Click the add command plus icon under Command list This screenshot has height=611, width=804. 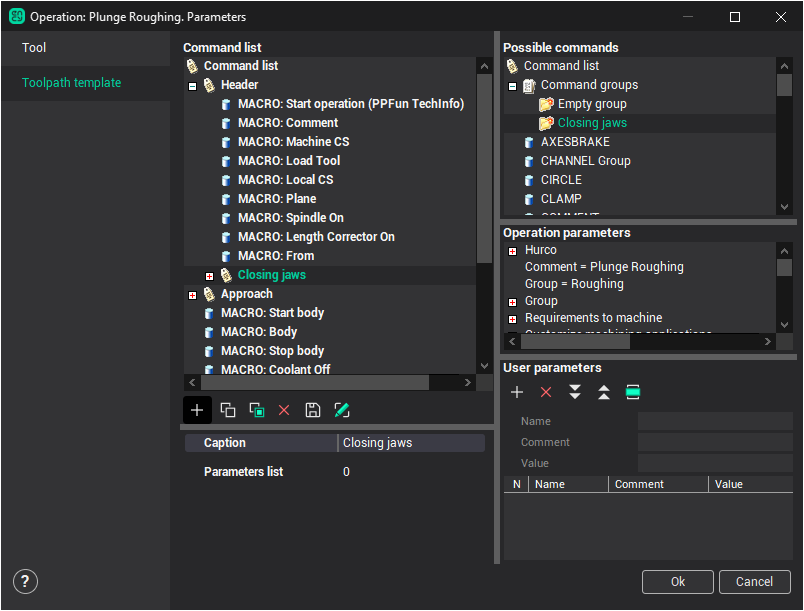[x=197, y=410]
